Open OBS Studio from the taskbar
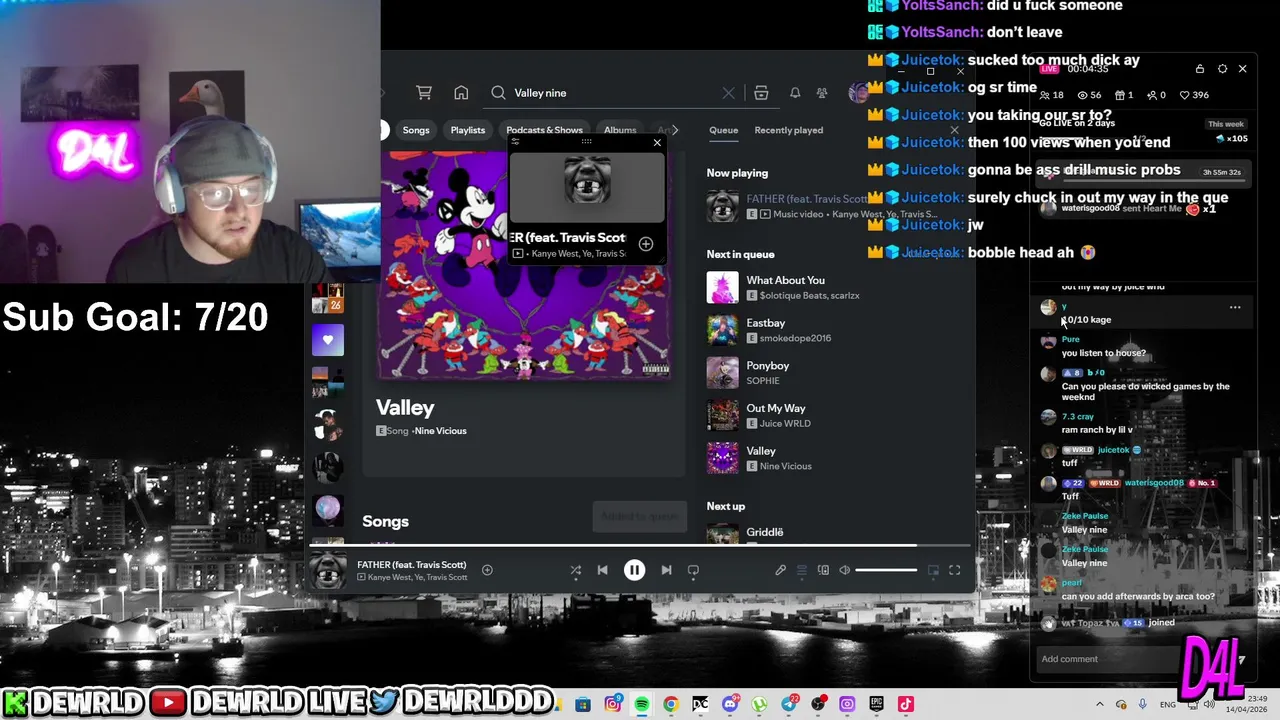This screenshot has height=720, width=1280. 819,704
